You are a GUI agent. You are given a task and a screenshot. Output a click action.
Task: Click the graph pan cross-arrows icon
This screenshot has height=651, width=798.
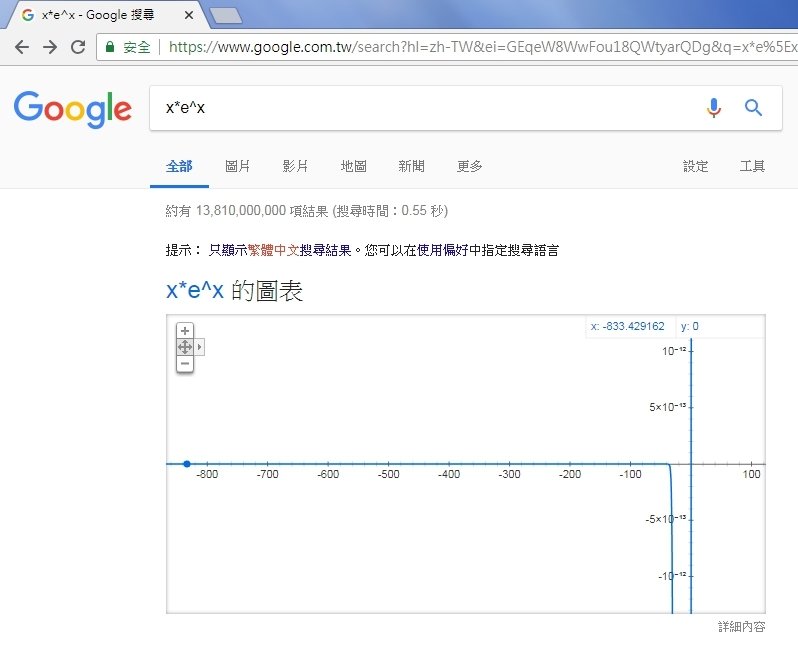click(x=185, y=347)
